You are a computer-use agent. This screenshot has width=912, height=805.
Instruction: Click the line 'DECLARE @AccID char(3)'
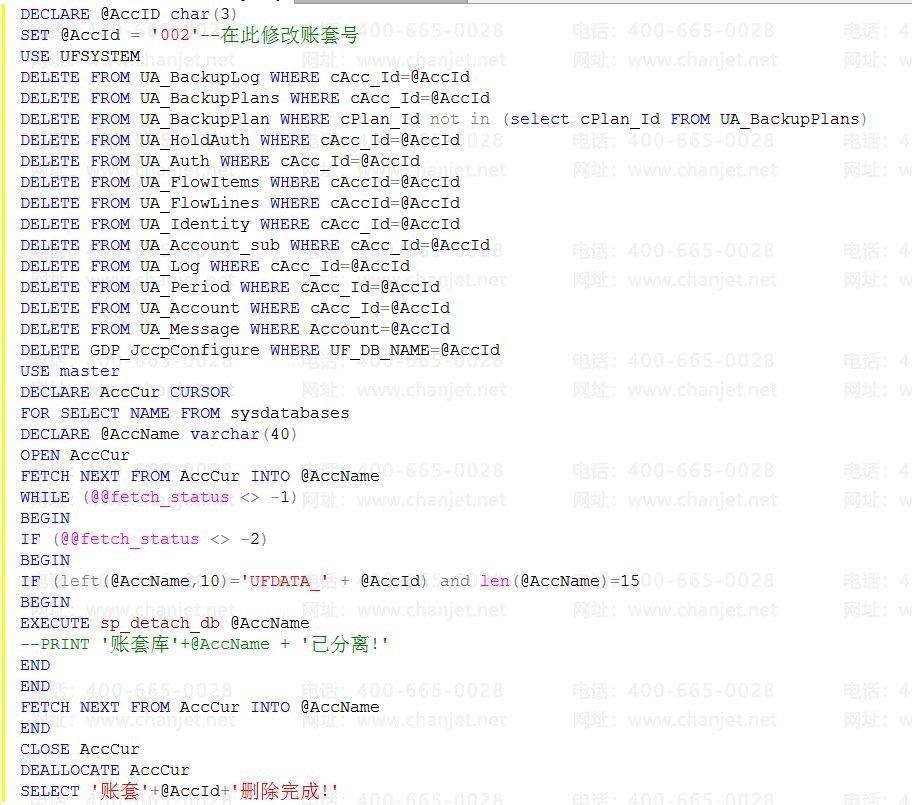pyautogui.click(x=129, y=14)
